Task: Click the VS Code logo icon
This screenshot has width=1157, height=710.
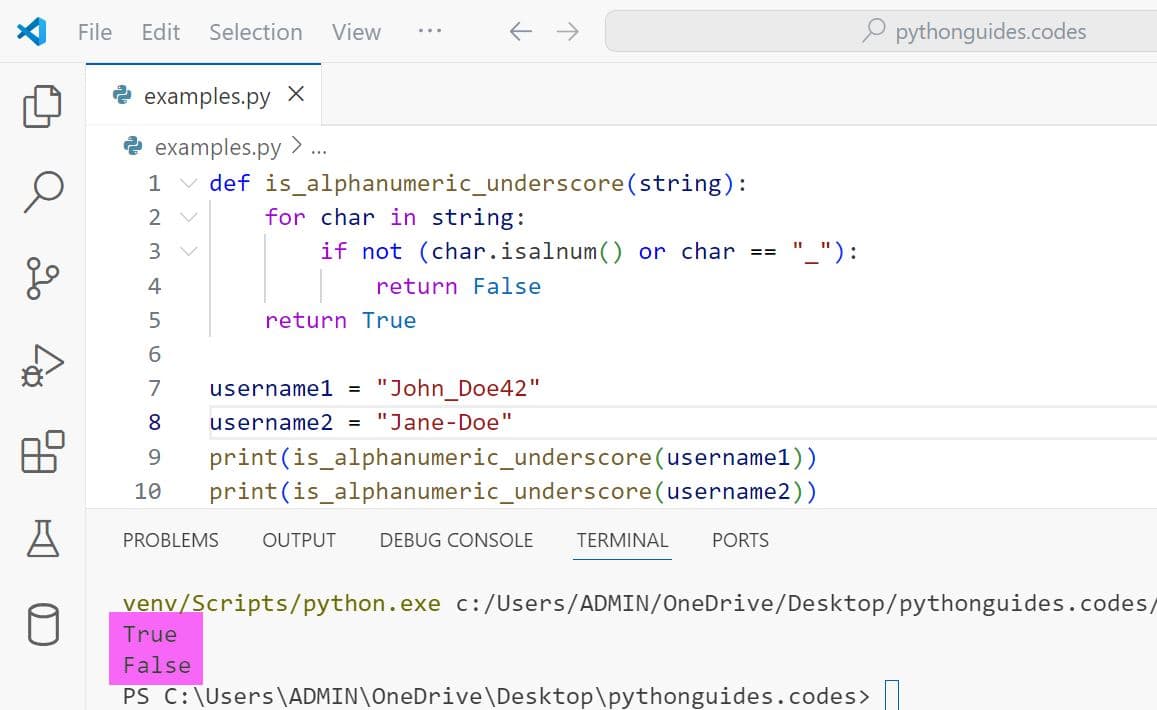Action: pyautogui.click(x=31, y=32)
